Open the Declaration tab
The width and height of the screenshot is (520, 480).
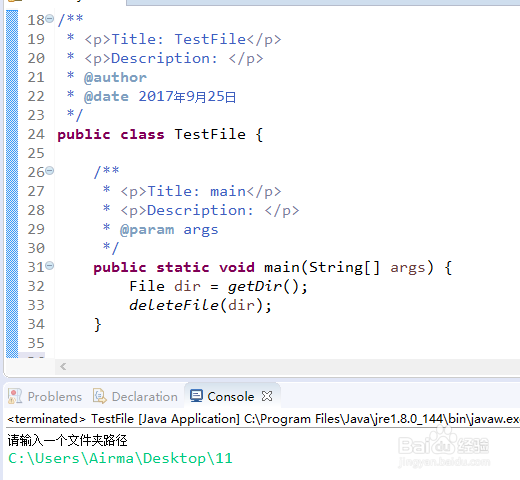click(x=135, y=396)
